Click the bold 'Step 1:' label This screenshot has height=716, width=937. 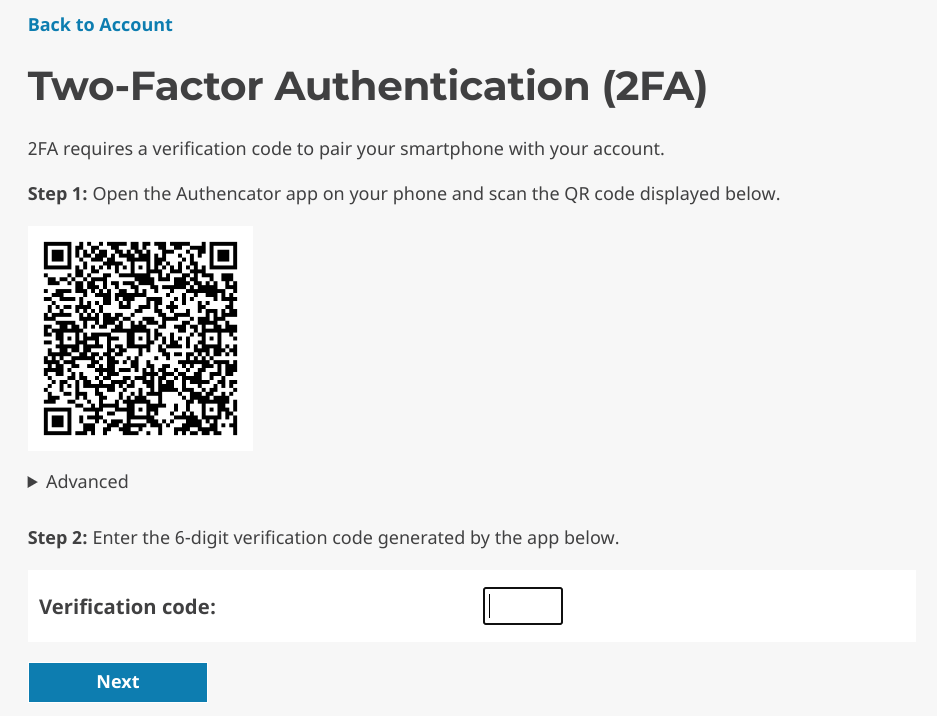pos(57,194)
